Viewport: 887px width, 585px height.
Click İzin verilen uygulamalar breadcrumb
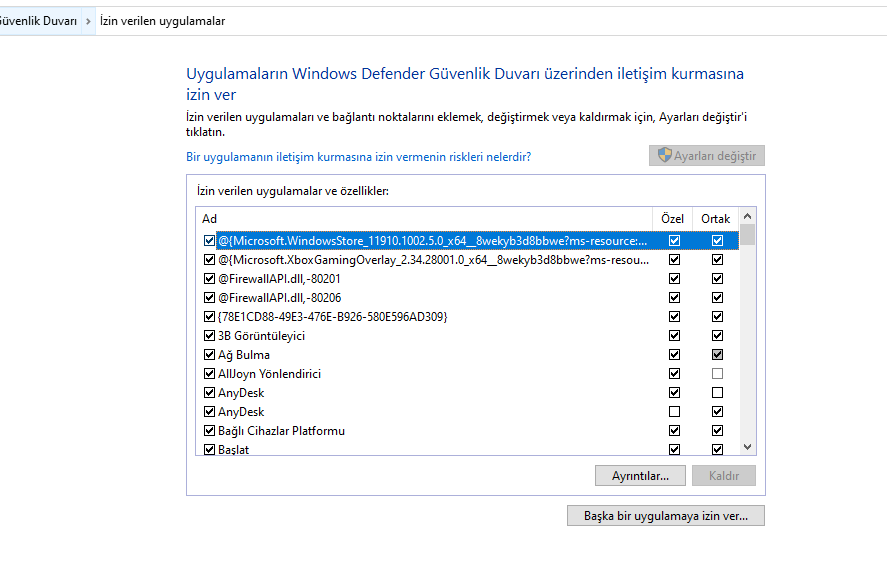tap(162, 21)
